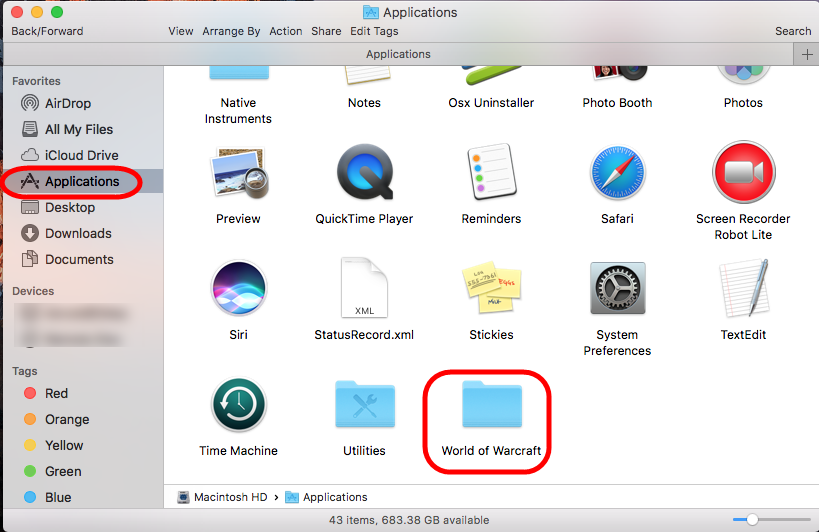Image resolution: width=819 pixels, height=532 pixels.
Task: Open the View options in toolbar
Action: (181, 31)
